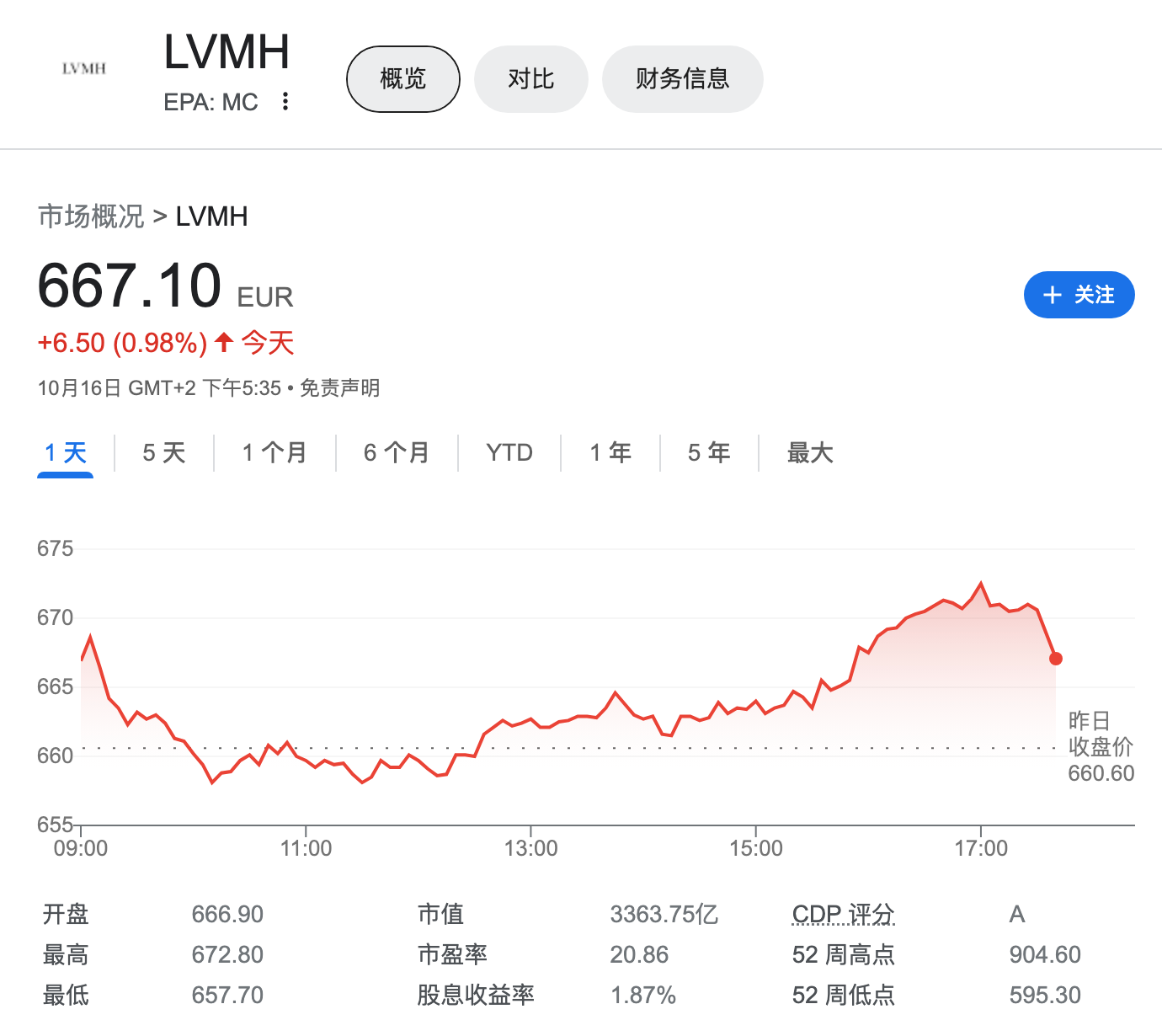
Task: Open the 财务信息 tab
Action: point(683,79)
